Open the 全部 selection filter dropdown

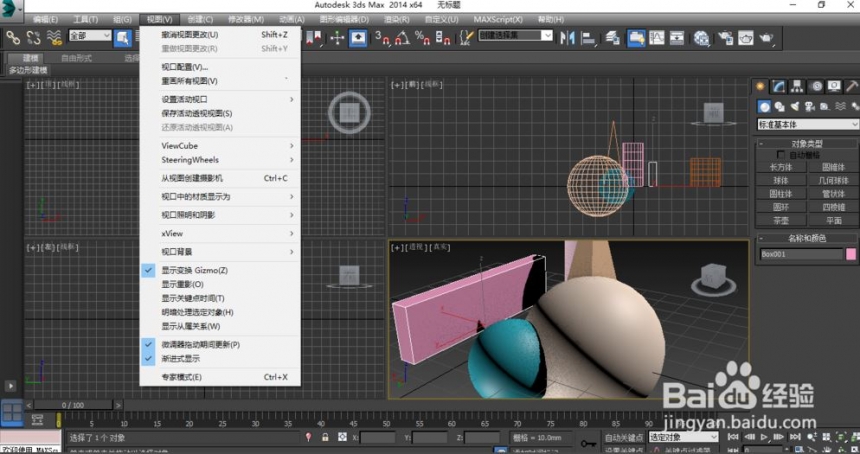90,36
